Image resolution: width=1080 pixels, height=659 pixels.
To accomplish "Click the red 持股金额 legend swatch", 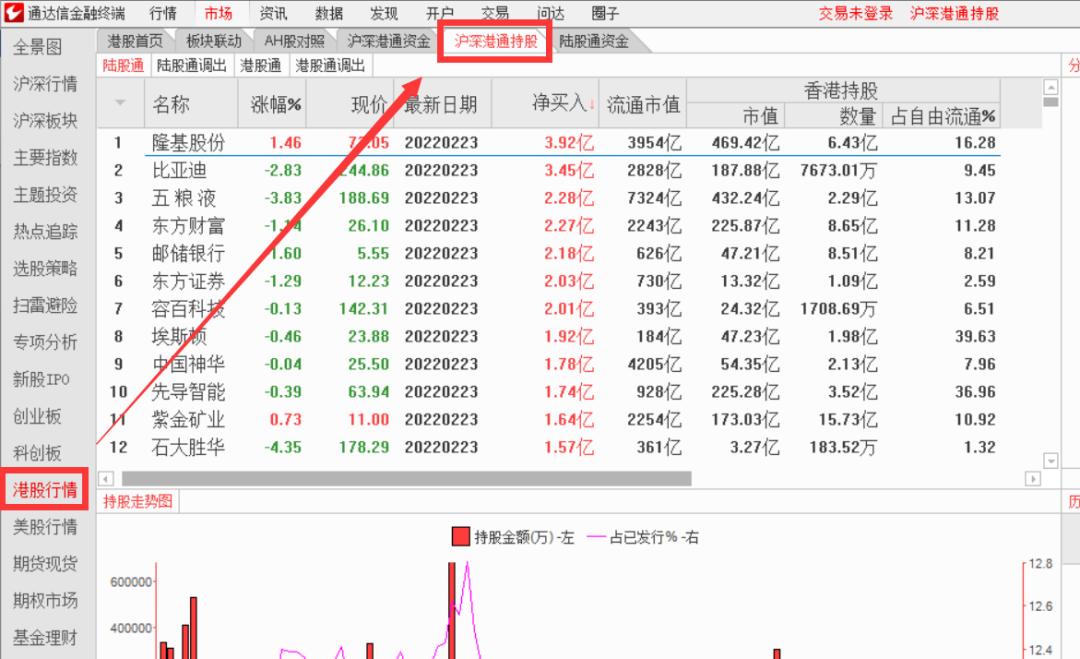I will coord(458,536).
